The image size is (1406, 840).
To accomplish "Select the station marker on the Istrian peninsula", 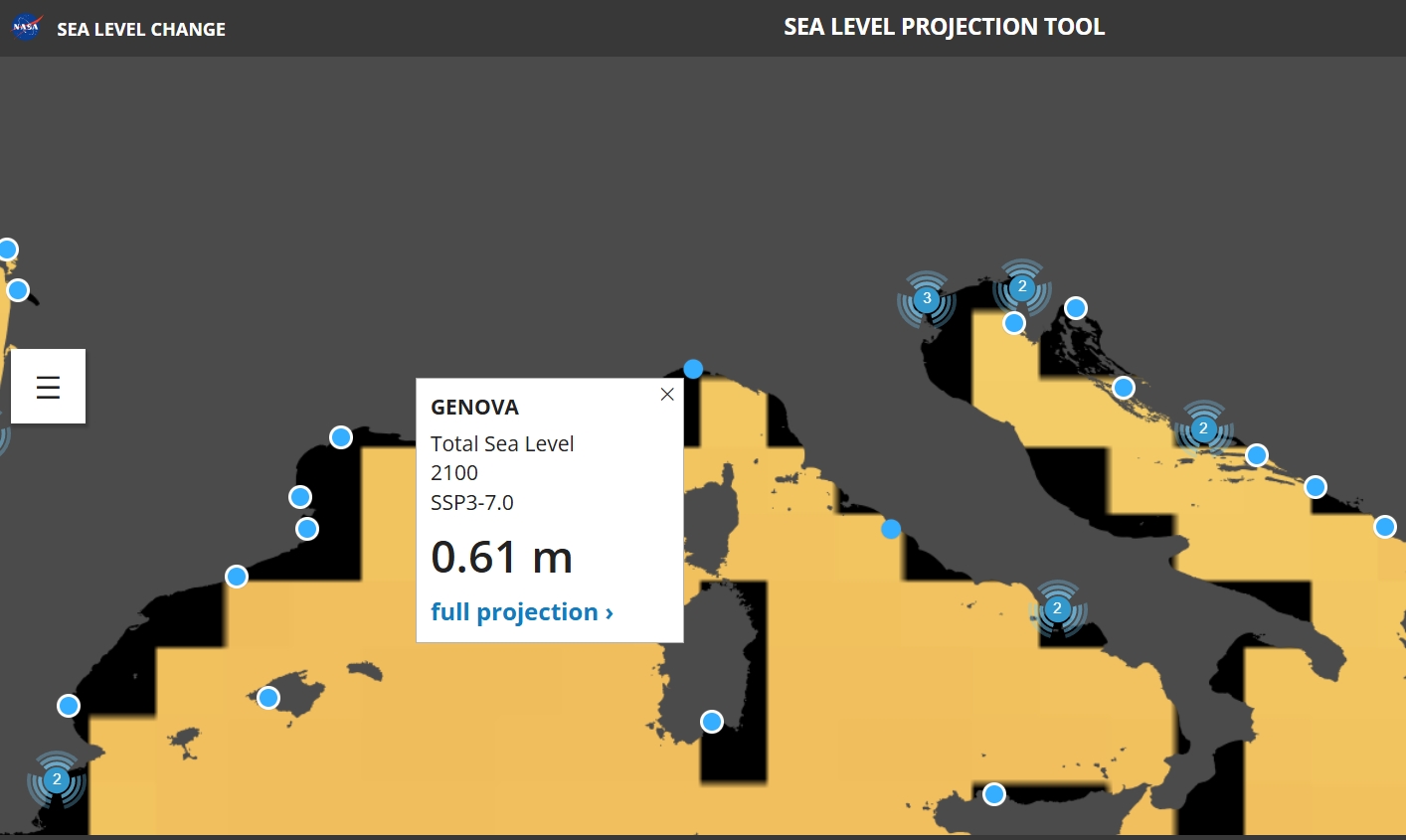I will [x=1014, y=323].
